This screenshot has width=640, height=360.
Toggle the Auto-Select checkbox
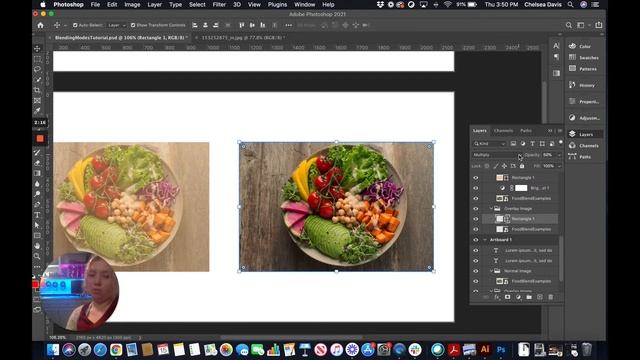click(75, 25)
